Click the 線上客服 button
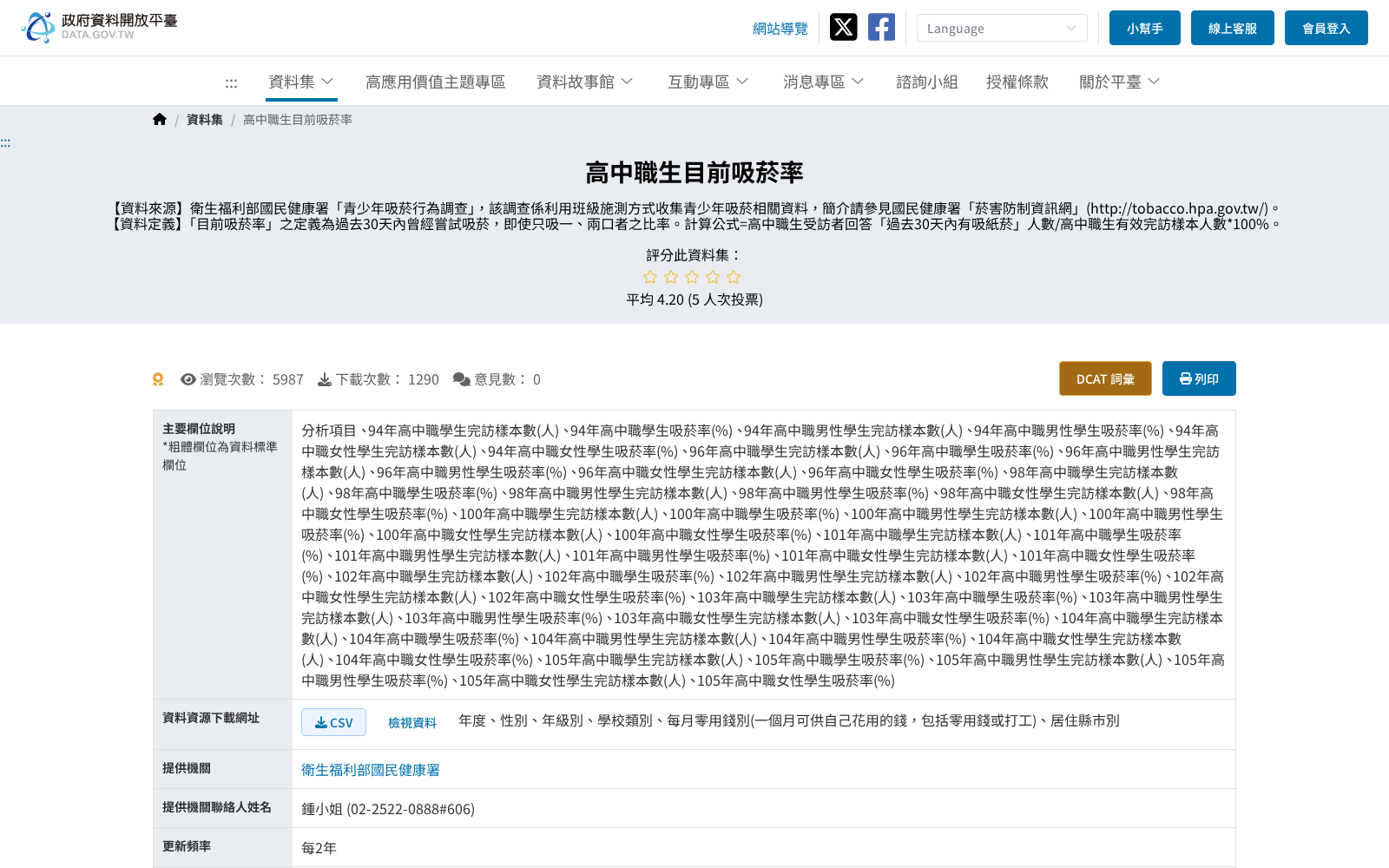This screenshot has height=868, width=1389. click(x=1233, y=28)
